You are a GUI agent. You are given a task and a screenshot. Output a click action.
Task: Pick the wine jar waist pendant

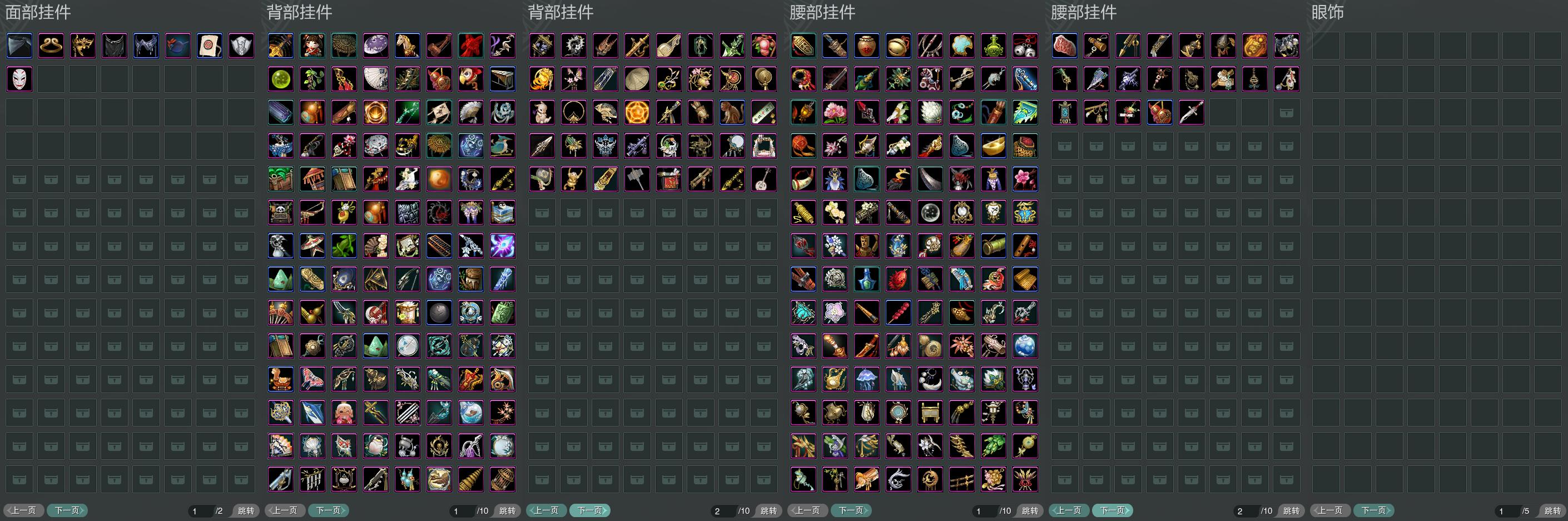click(866, 46)
